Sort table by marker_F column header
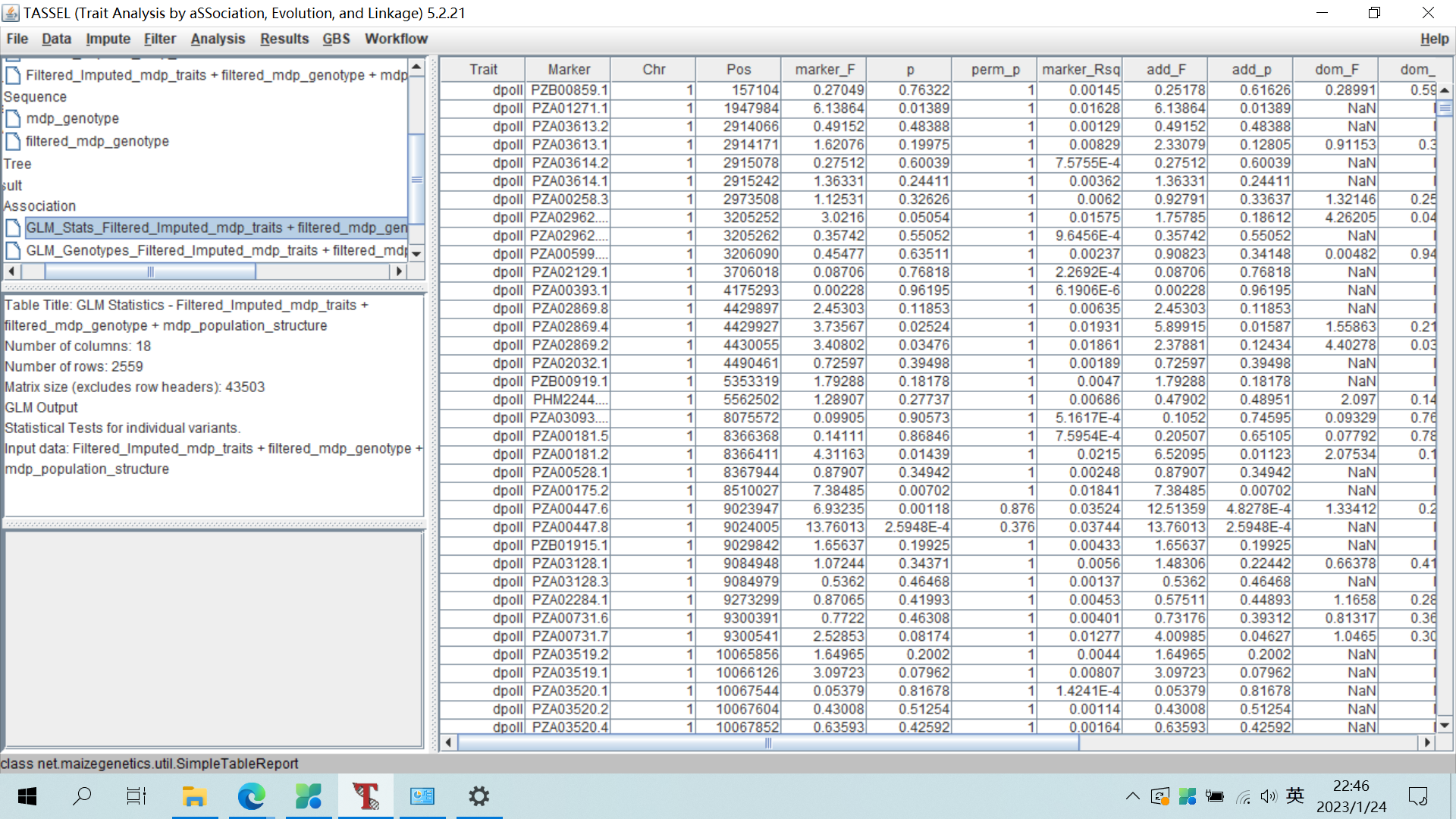Image resolution: width=1456 pixels, height=819 pixels. coord(824,70)
